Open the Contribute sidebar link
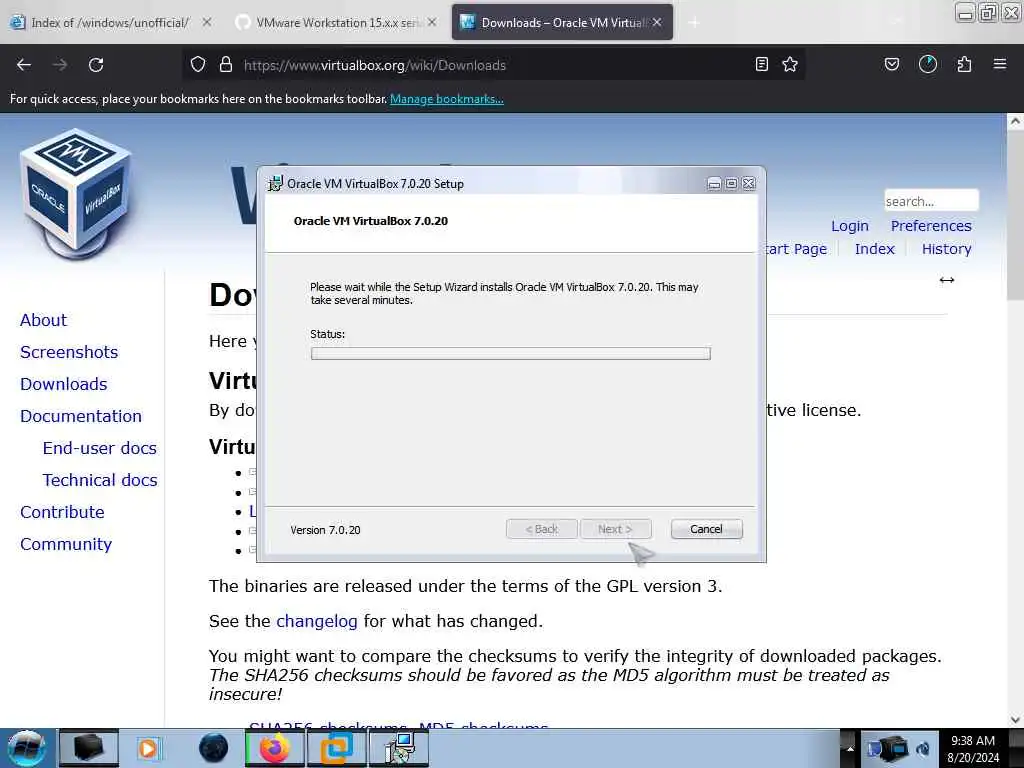The width and height of the screenshot is (1024, 768). coord(62,512)
